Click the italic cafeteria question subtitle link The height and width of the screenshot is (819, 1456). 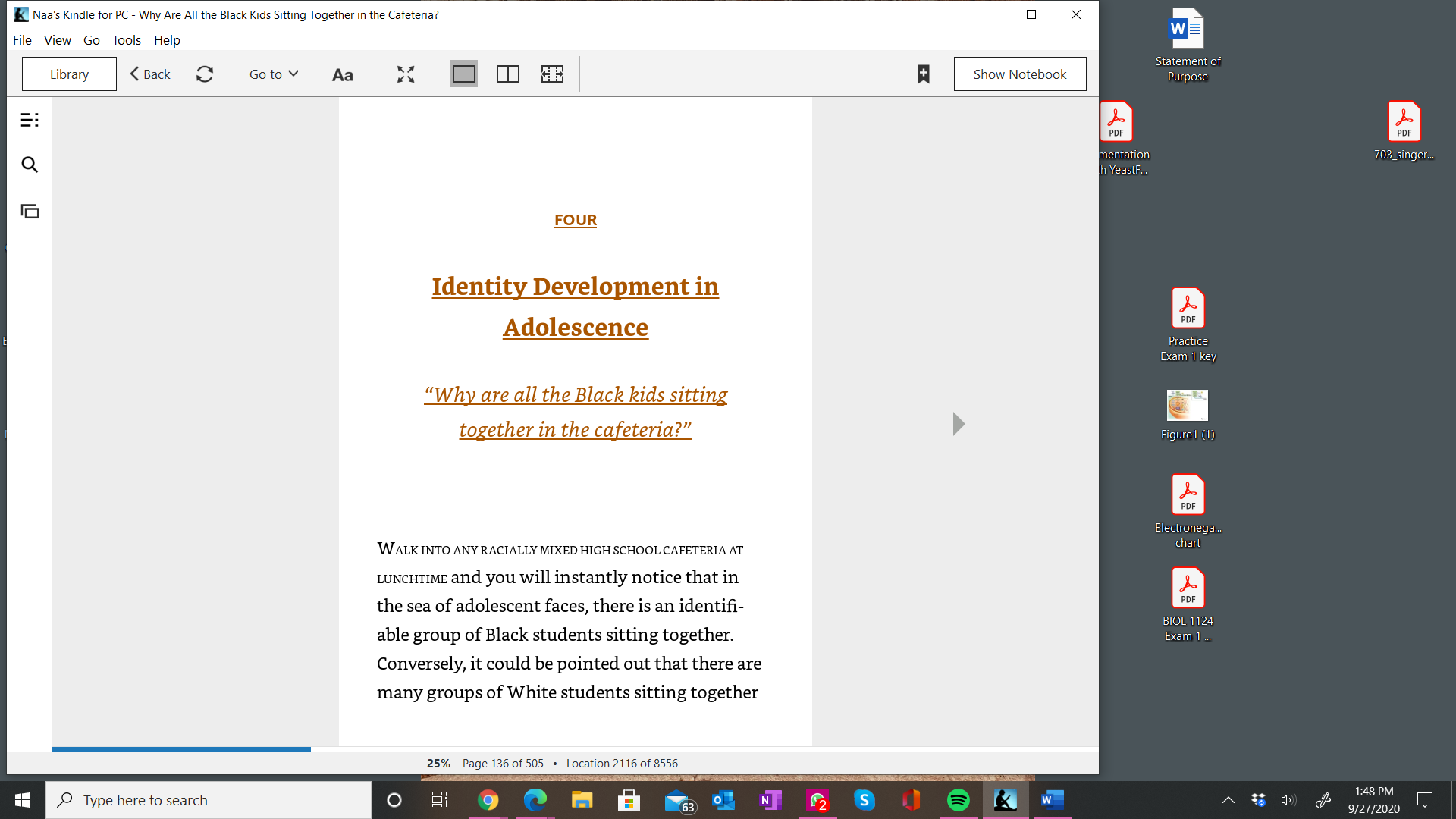pyautogui.click(x=576, y=412)
